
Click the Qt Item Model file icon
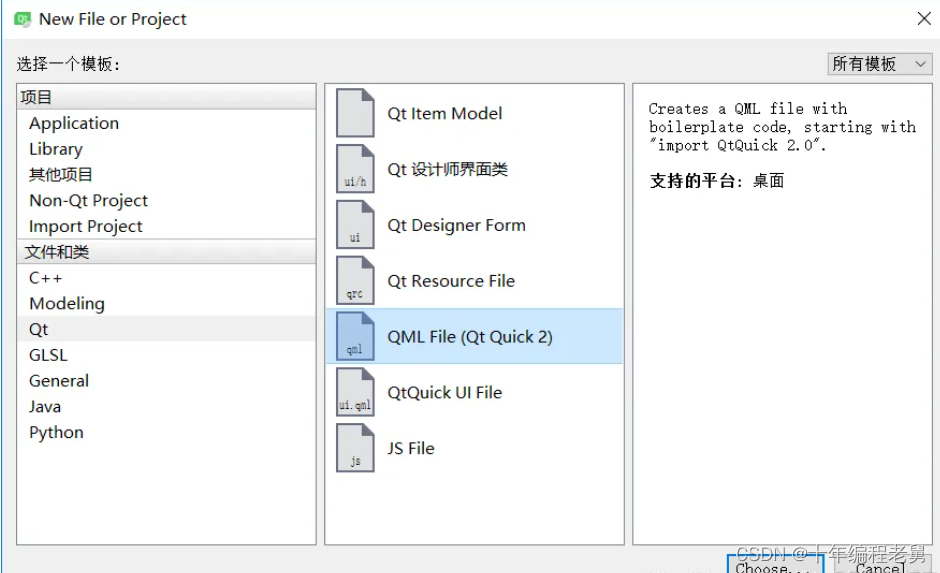tap(355, 113)
